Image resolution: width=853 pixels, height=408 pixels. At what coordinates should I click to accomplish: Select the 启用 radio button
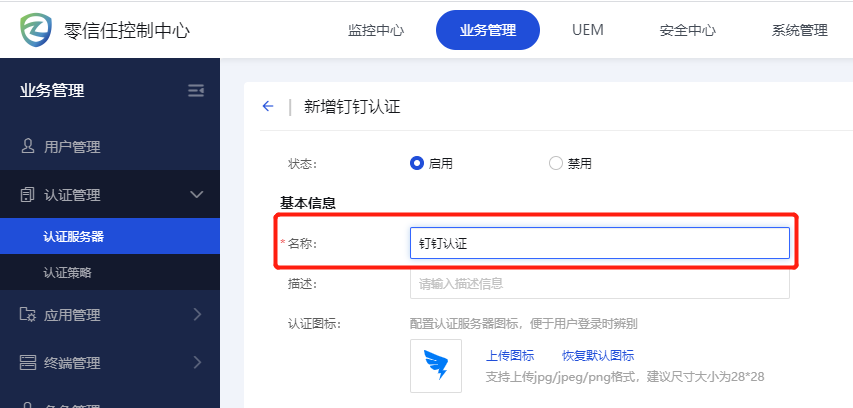(x=417, y=163)
